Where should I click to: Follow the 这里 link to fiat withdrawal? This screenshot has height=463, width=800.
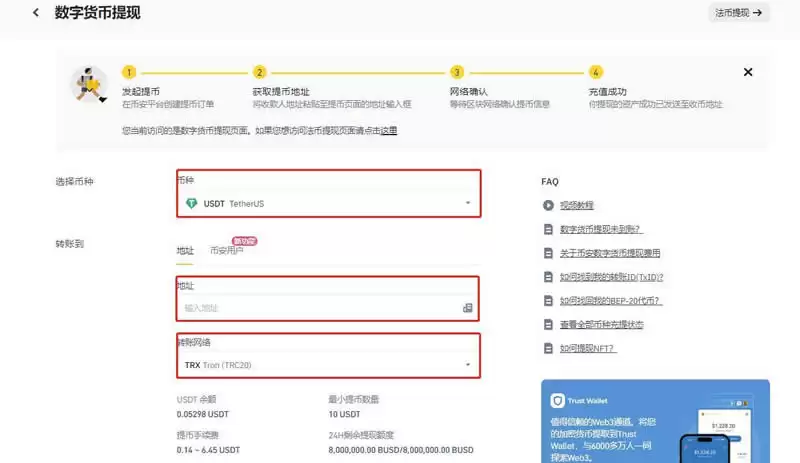tap(388, 130)
